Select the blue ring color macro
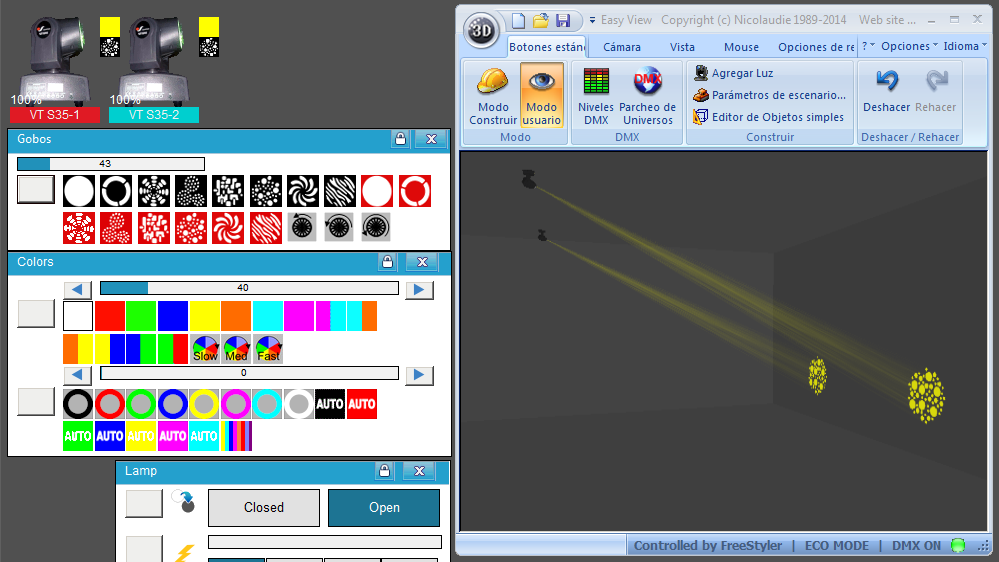 [173, 404]
